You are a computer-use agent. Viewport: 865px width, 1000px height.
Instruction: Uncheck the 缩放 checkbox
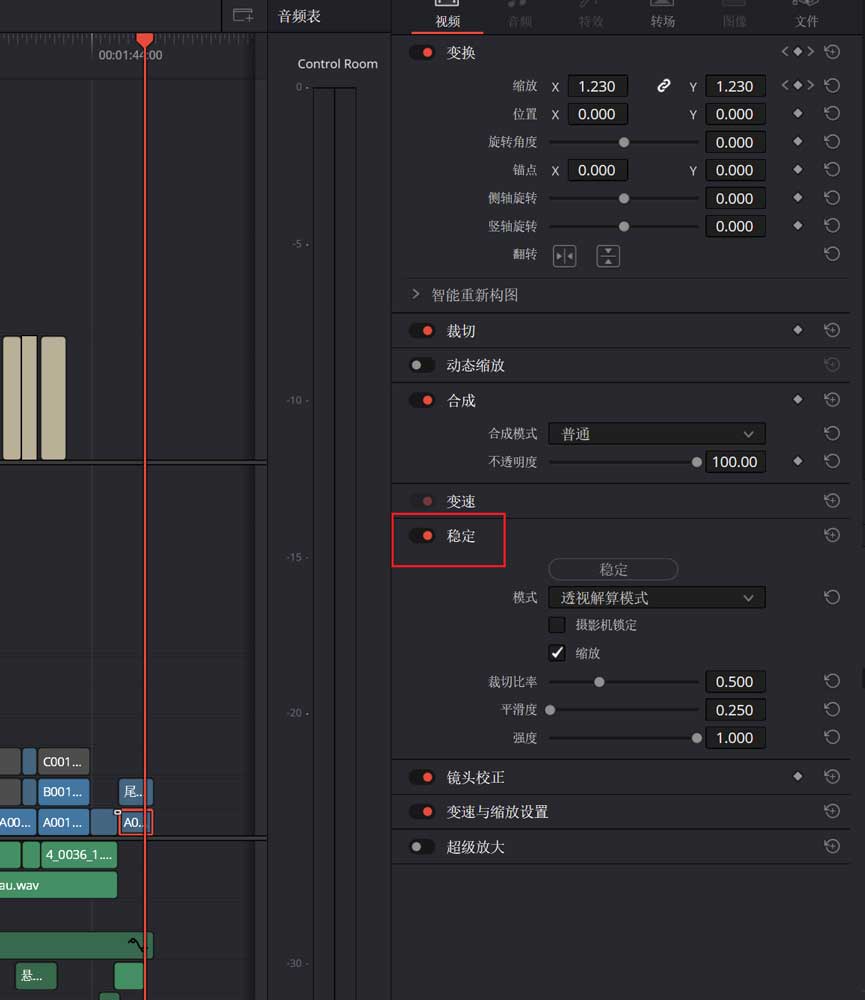(x=558, y=653)
